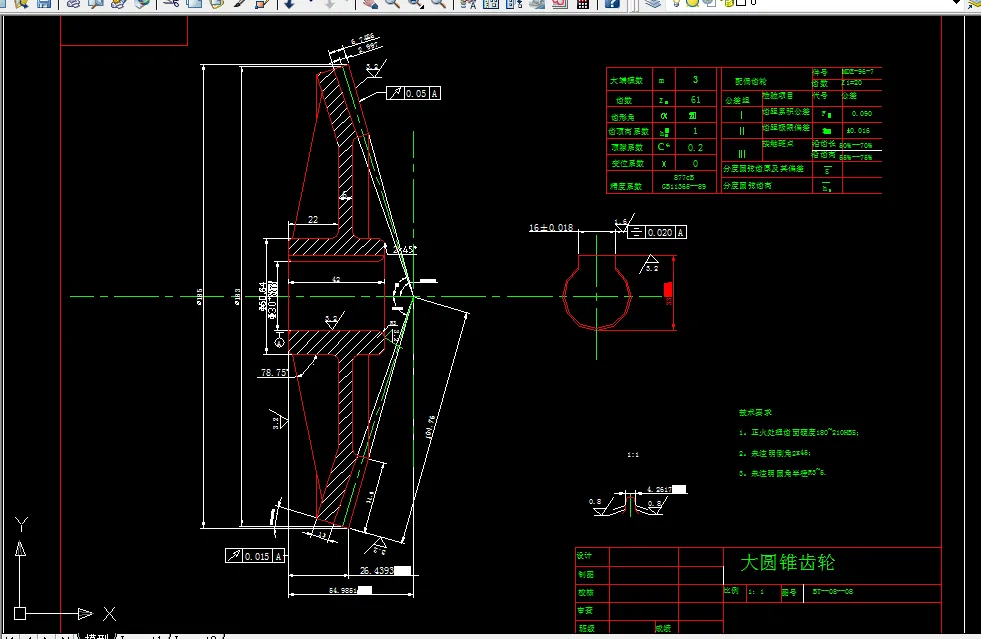The height and width of the screenshot is (639, 981).
Task: Toggle layer 0 freeze sun icon
Action: (692, 3)
